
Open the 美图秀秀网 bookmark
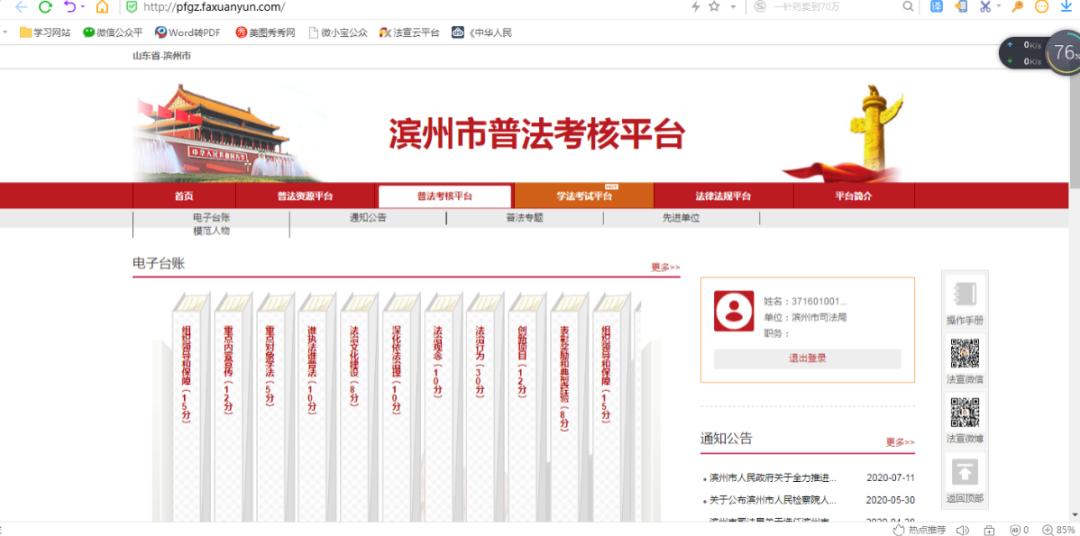[x=265, y=32]
